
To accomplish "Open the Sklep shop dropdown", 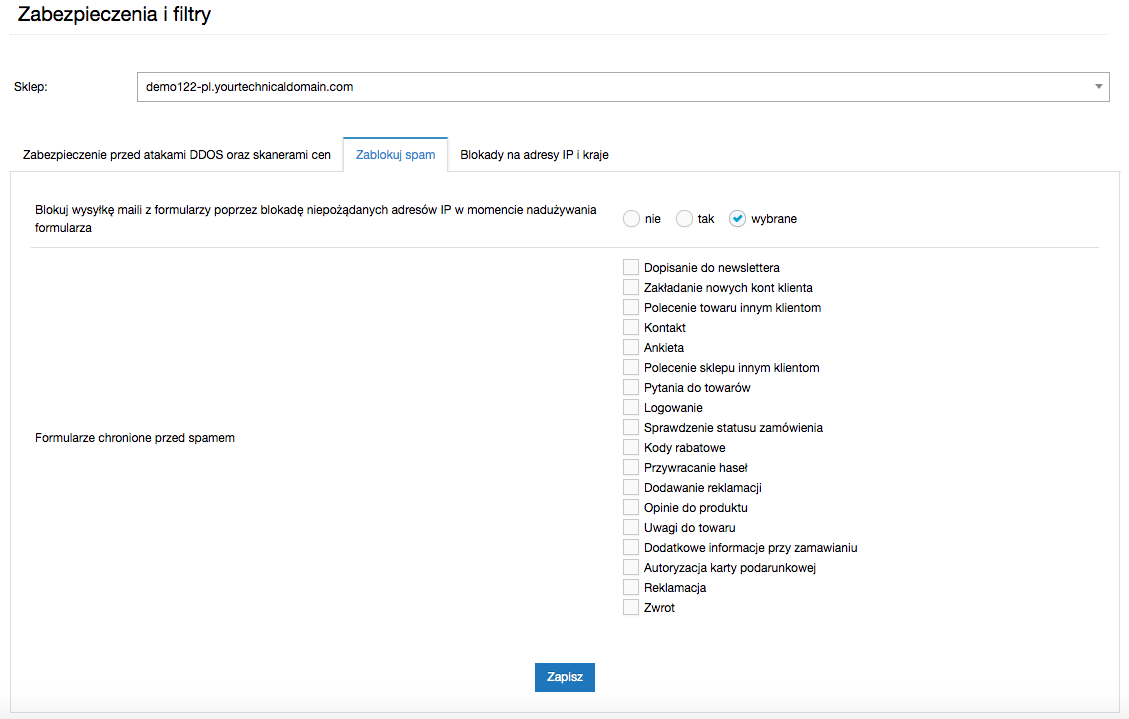I will coord(620,87).
